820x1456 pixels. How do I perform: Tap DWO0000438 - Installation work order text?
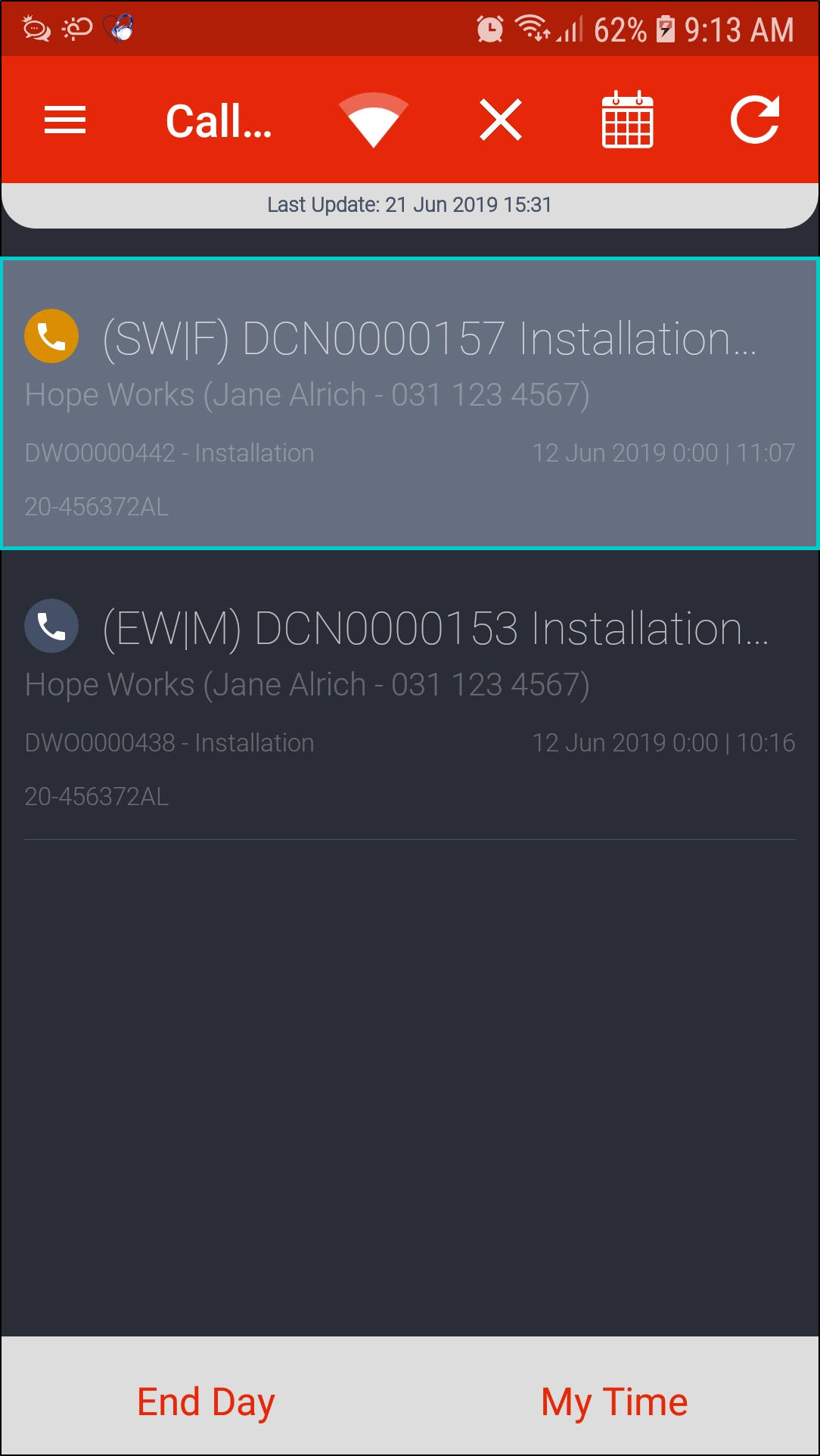[x=169, y=743]
